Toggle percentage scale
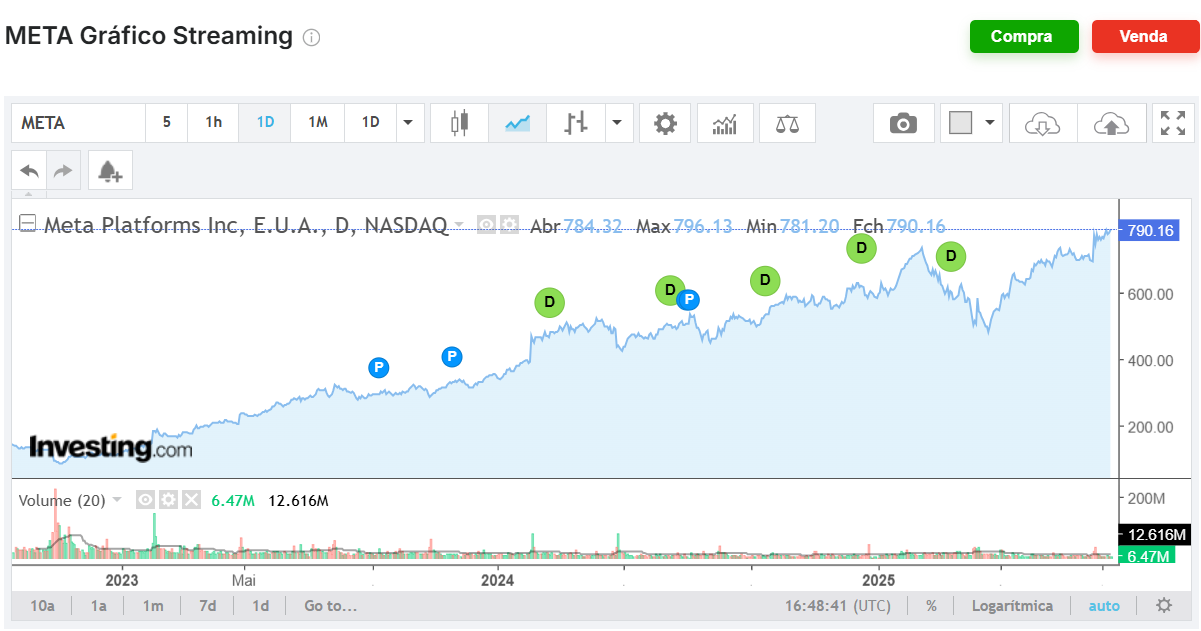1201x631 pixels. click(932, 606)
